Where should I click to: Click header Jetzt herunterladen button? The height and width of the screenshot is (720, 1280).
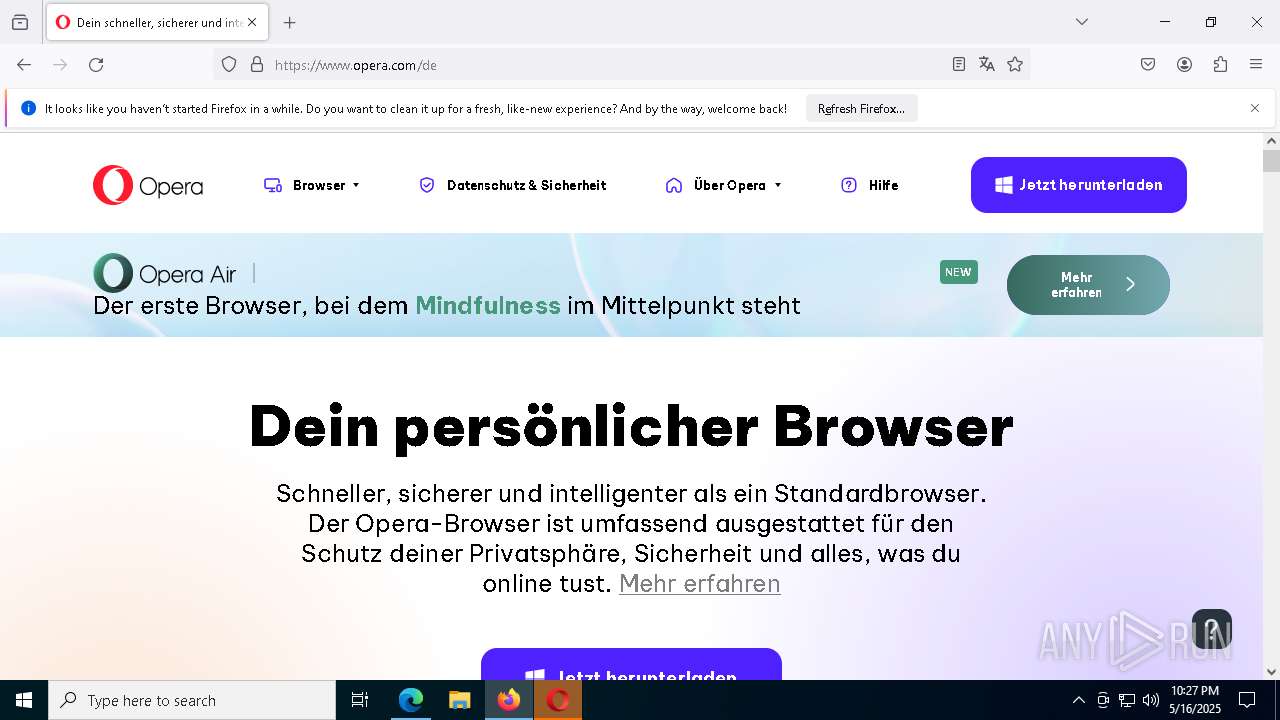(x=1078, y=185)
